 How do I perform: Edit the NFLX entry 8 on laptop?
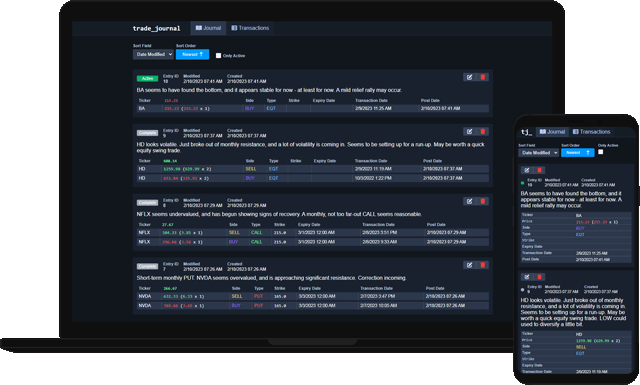(469, 201)
